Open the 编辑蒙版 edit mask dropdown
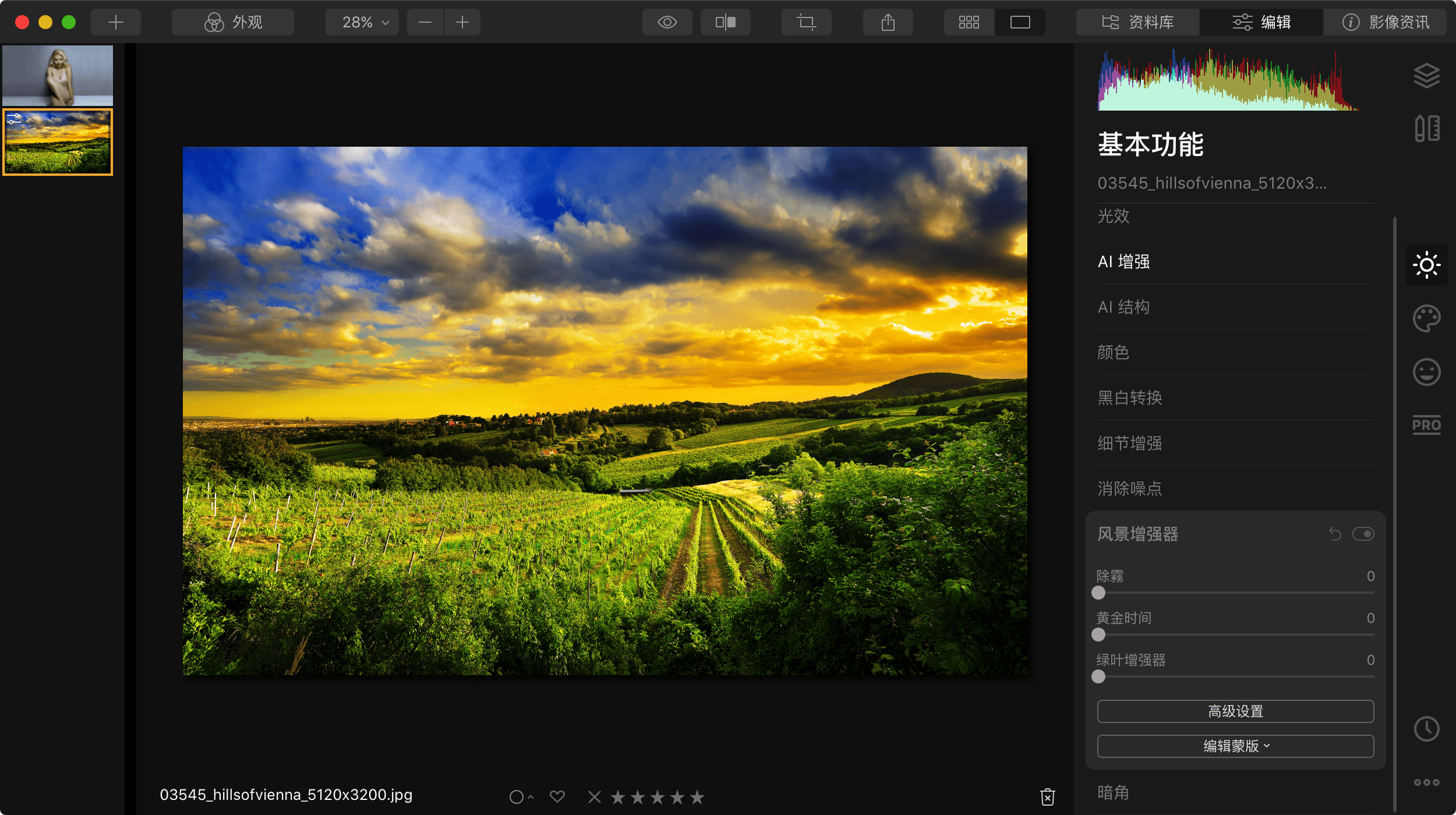 point(1236,746)
